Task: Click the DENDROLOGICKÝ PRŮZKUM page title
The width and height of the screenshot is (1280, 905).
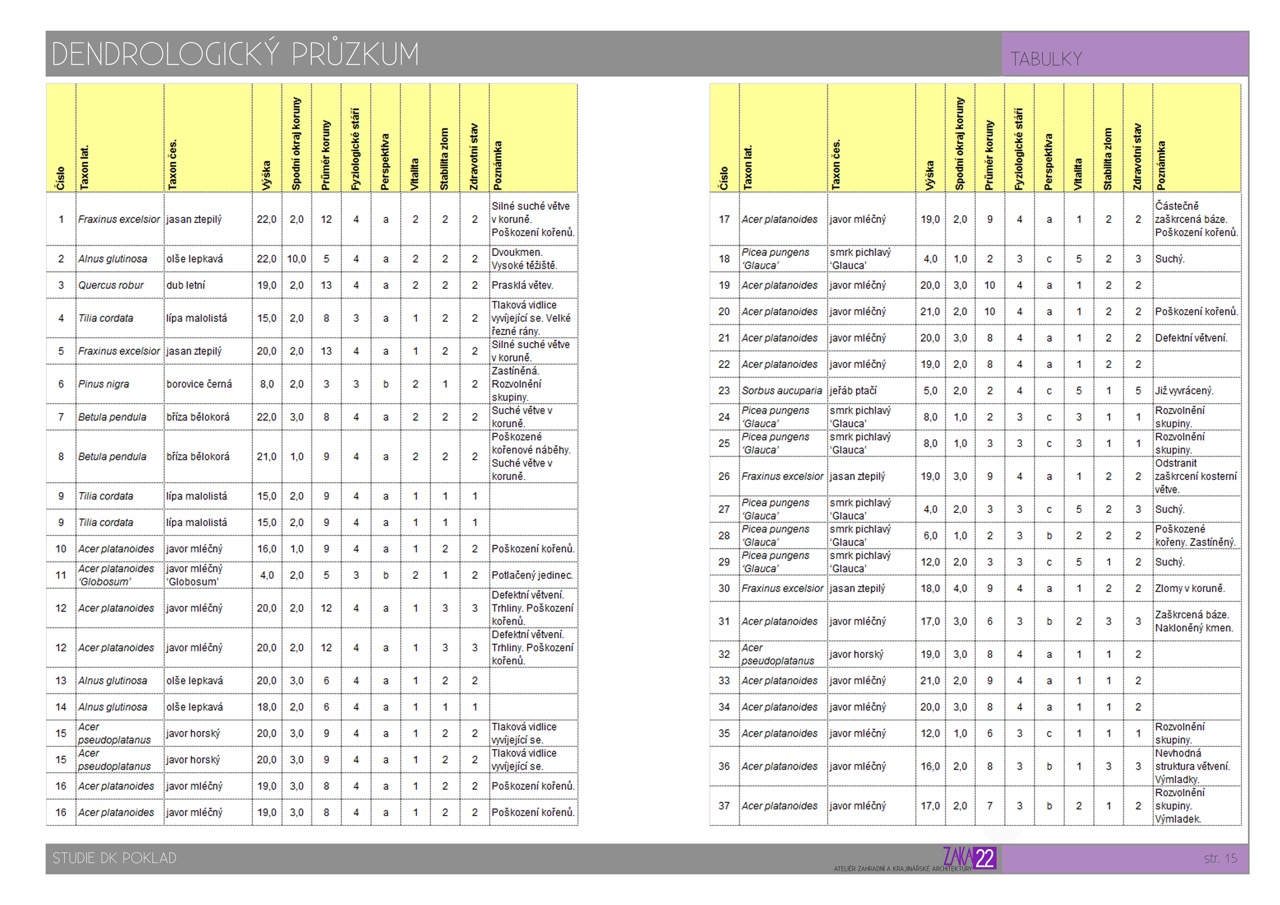Action: point(236,54)
